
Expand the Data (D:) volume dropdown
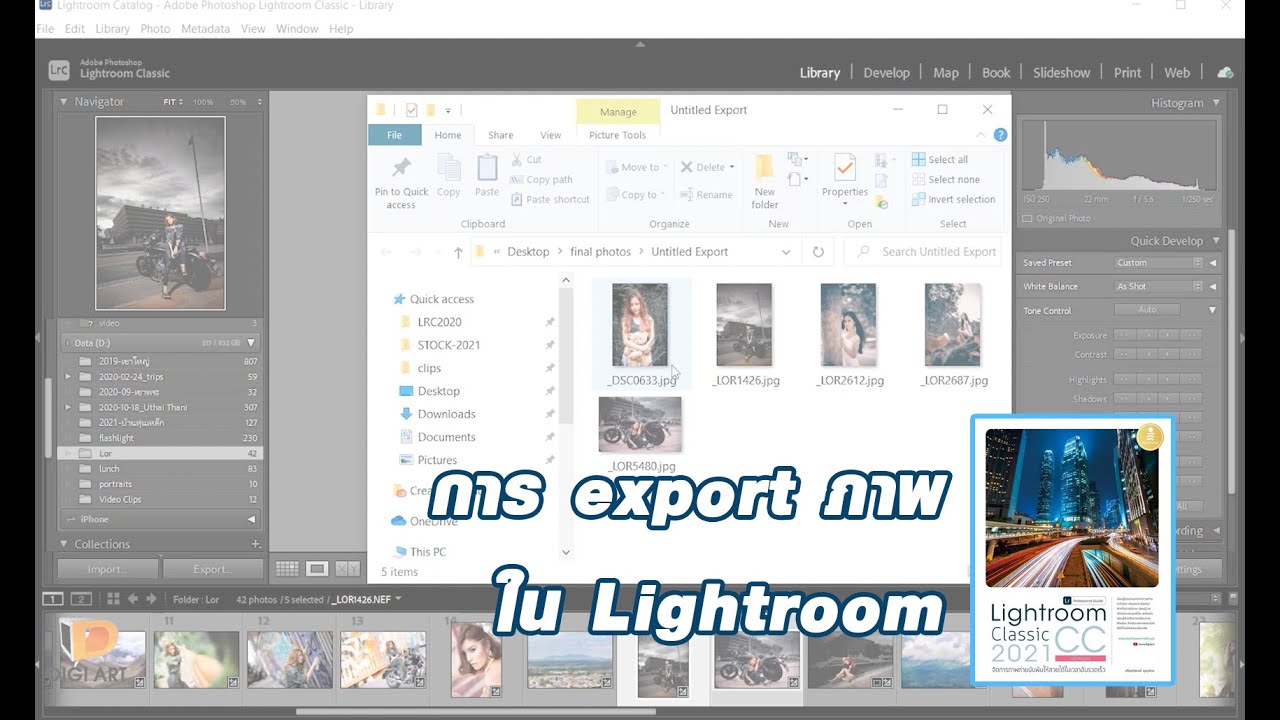pyautogui.click(x=251, y=343)
